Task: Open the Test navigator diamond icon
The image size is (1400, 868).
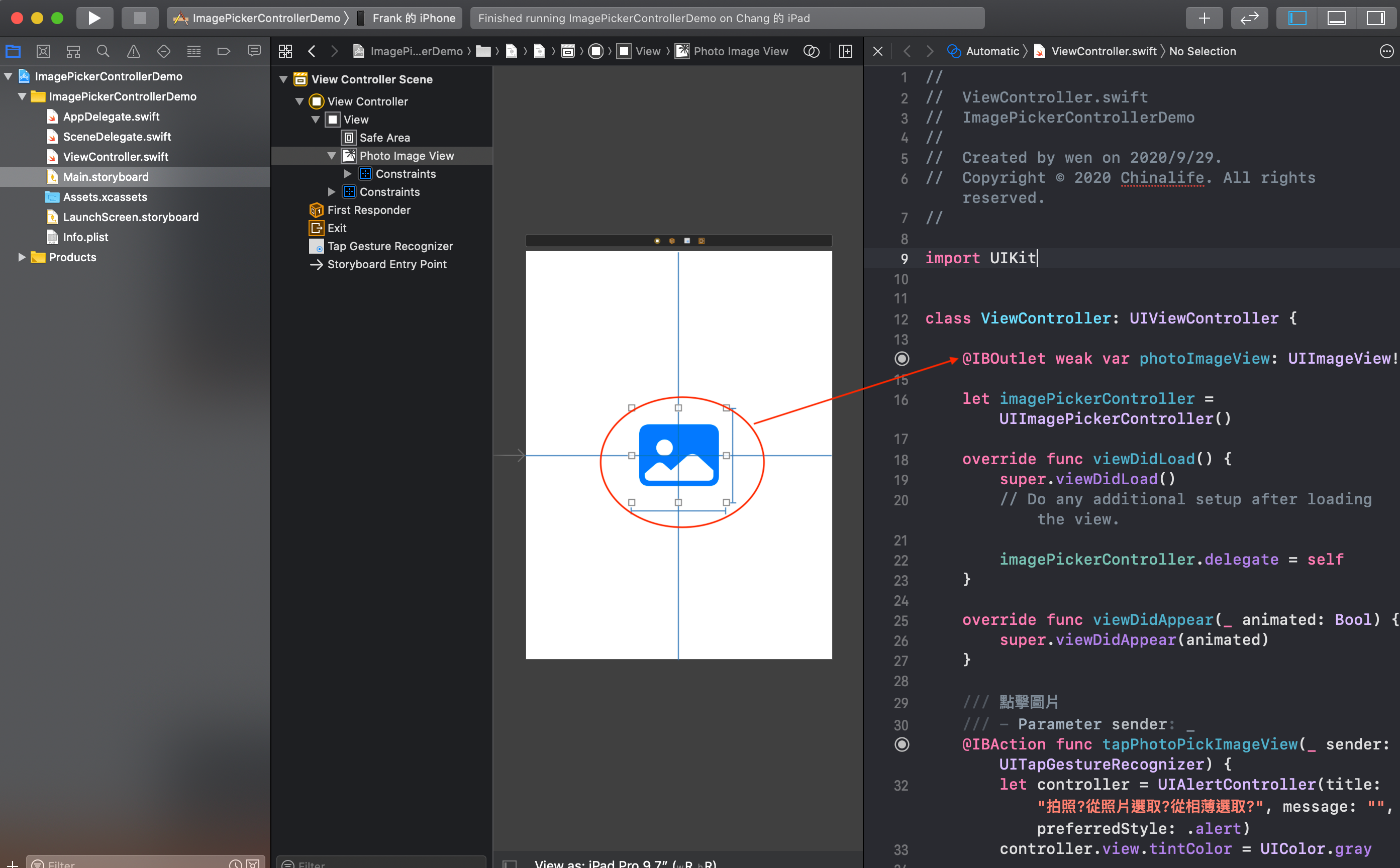Action: point(164,51)
